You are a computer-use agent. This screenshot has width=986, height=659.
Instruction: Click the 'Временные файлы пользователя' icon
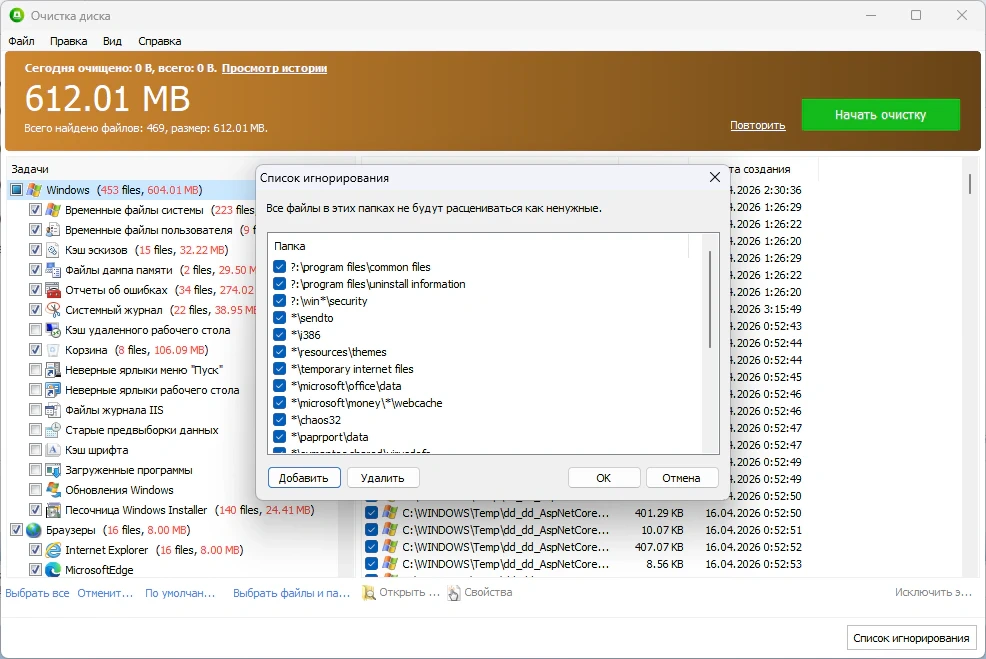click(x=53, y=230)
